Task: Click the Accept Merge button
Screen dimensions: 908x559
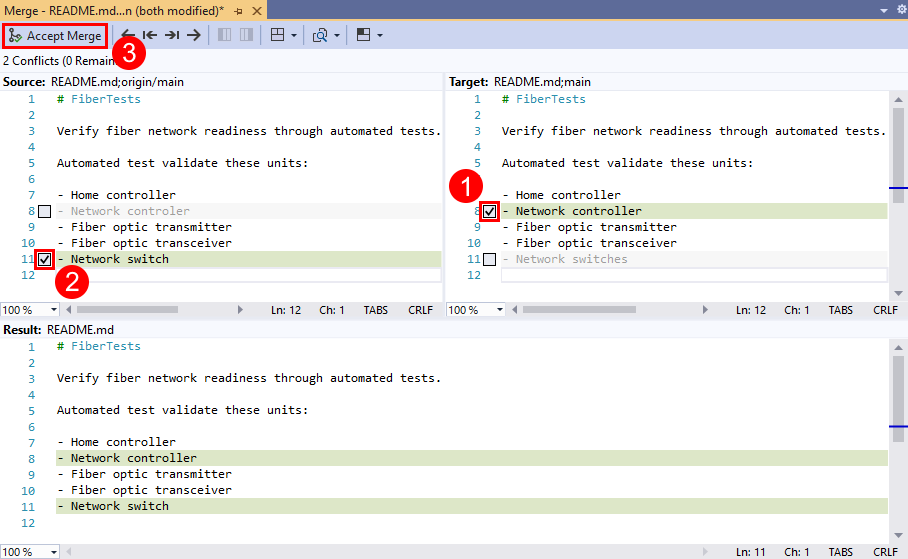Action: click(55, 35)
